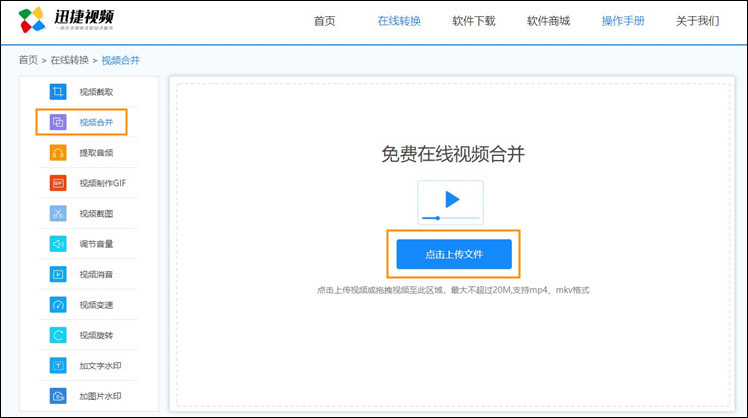Viewport: 748px width, 418px height.
Task: Go to 在线转换 in the breadcrumb
Action: [x=70, y=60]
